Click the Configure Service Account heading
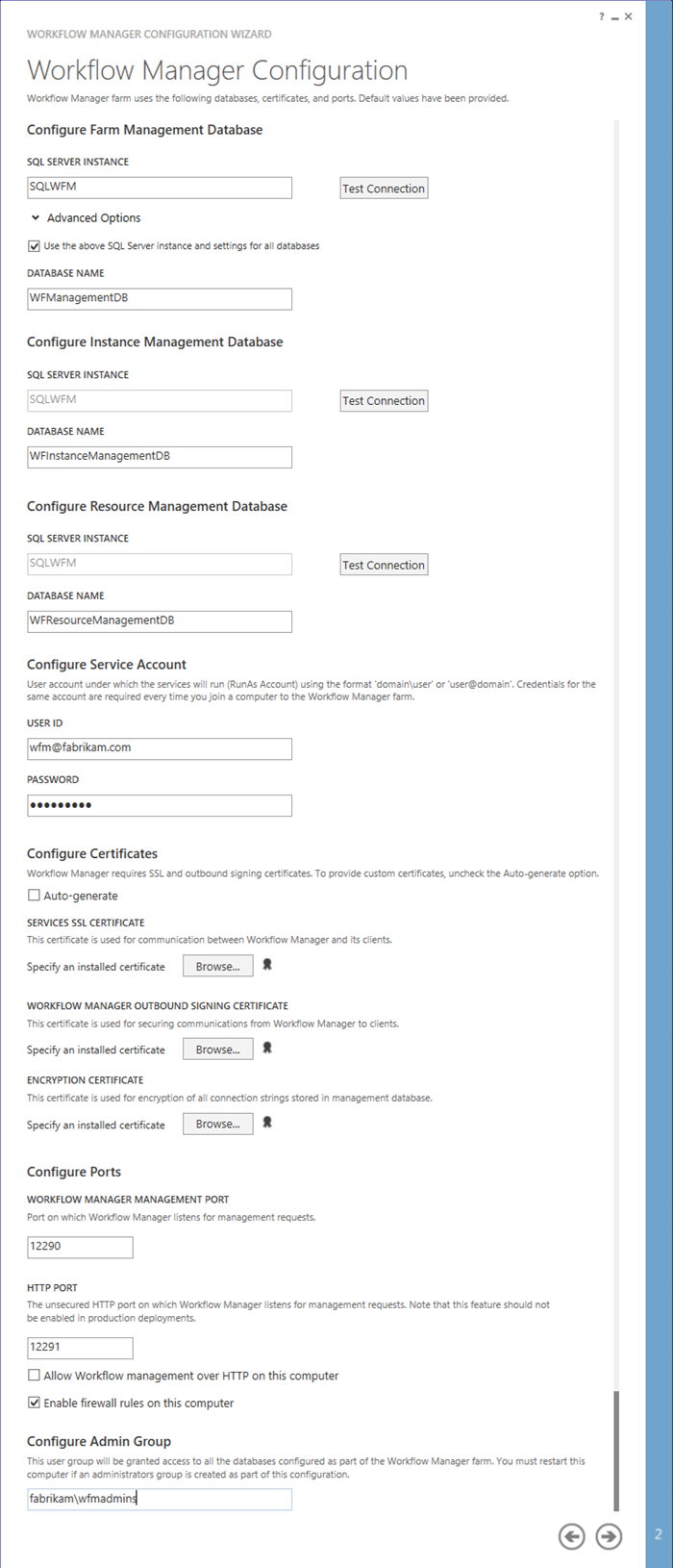The image size is (673, 1568). point(107,665)
